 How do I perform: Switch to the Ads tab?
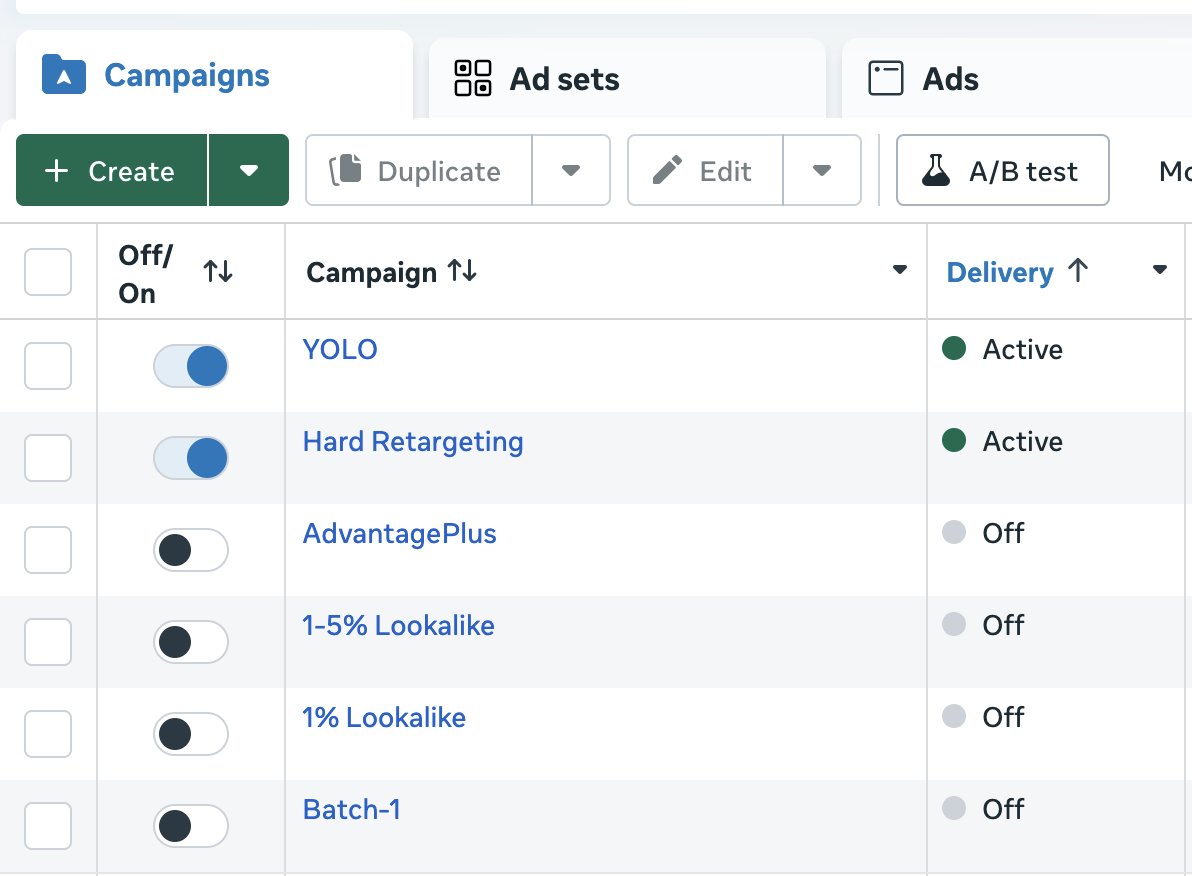pyautogui.click(x=1016, y=79)
